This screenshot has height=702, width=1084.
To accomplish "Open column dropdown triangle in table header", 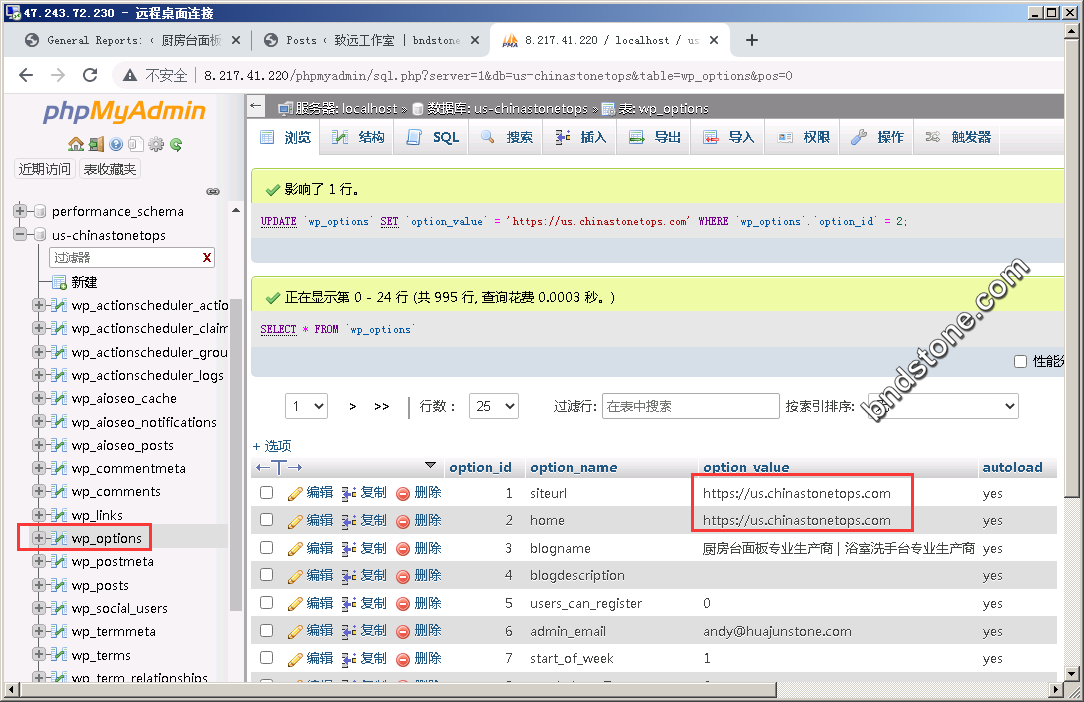I will [430, 465].
